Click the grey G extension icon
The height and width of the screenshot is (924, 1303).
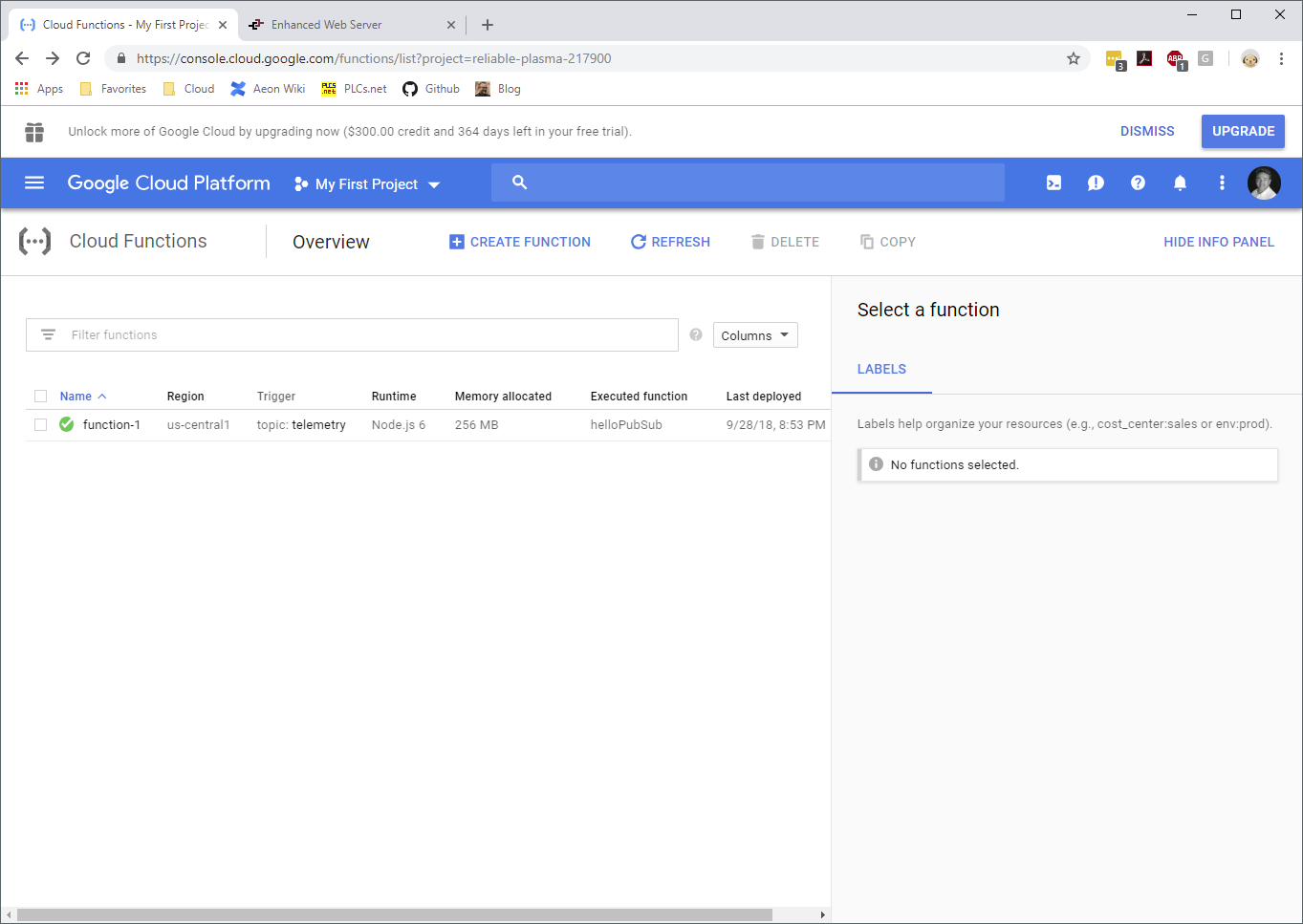pyautogui.click(x=1205, y=58)
